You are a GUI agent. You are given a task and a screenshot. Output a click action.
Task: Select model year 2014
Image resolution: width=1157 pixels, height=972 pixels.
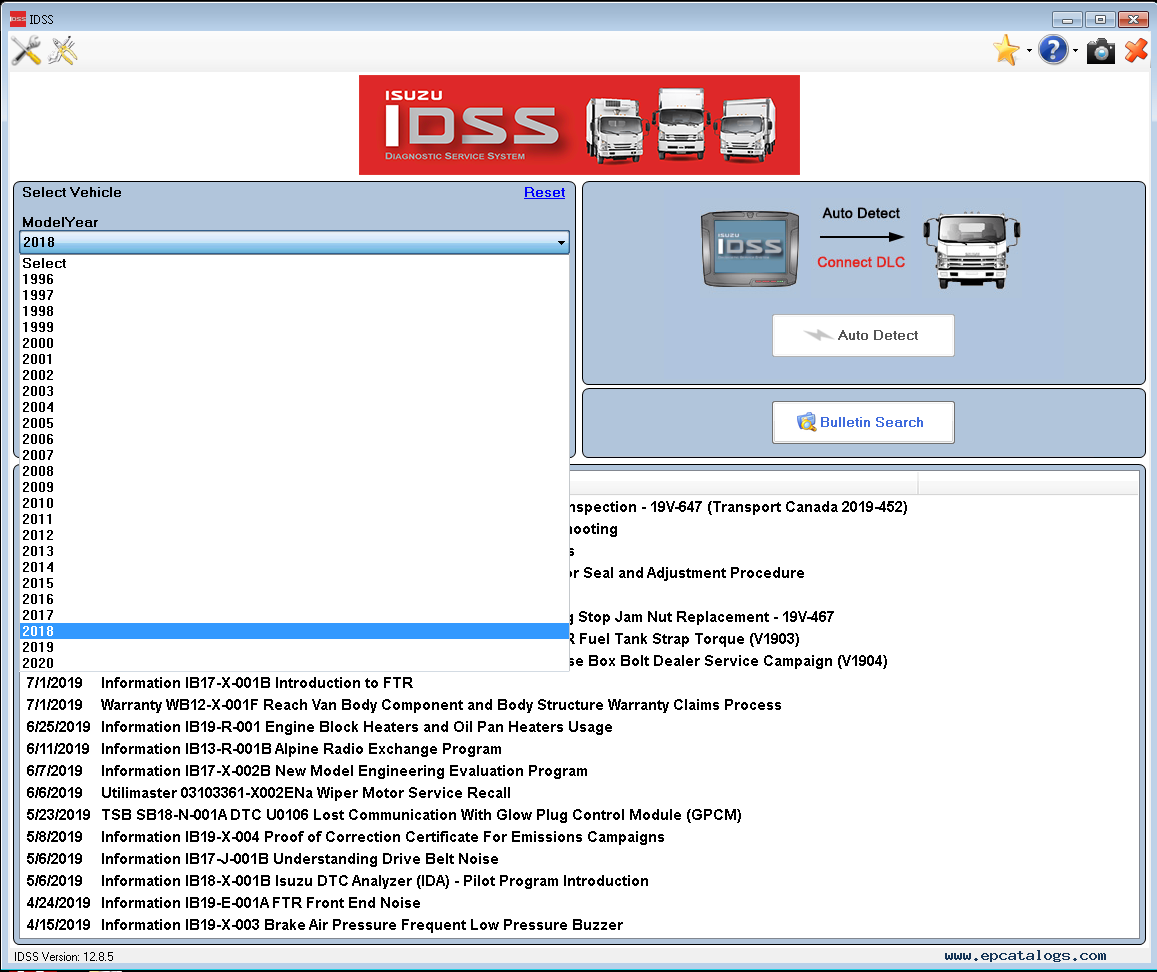(x=294, y=567)
